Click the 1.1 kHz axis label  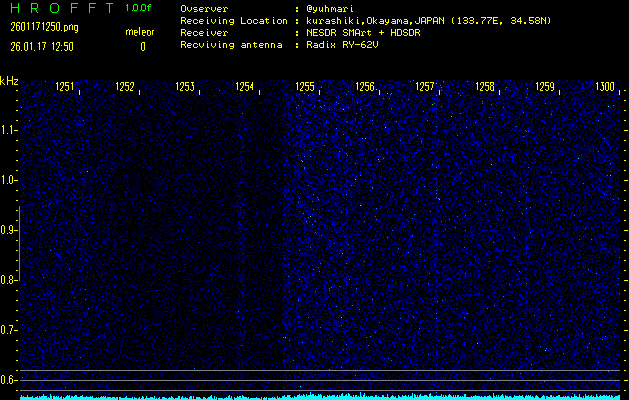pos(7,130)
